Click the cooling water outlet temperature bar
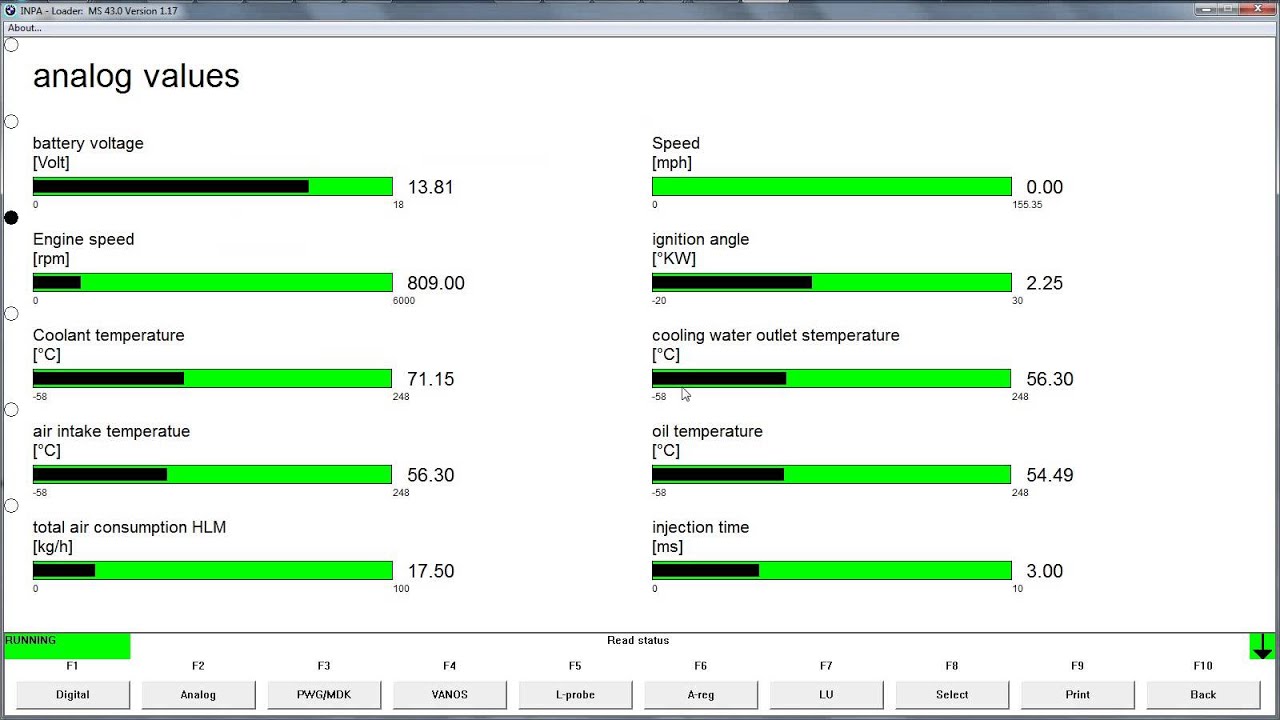The width and height of the screenshot is (1280, 720). pos(832,379)
